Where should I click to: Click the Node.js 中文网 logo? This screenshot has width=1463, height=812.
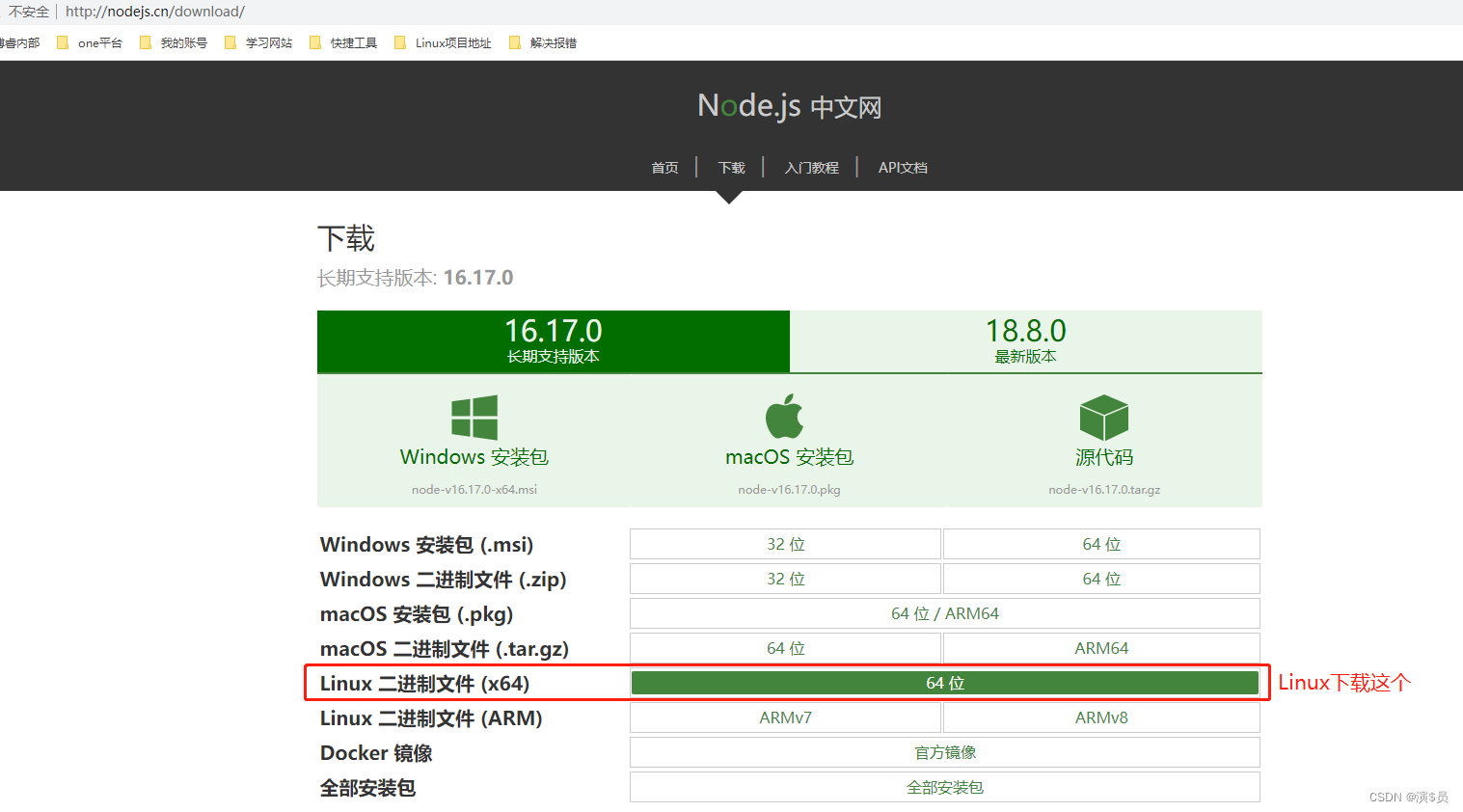click(x=789, y=106)
